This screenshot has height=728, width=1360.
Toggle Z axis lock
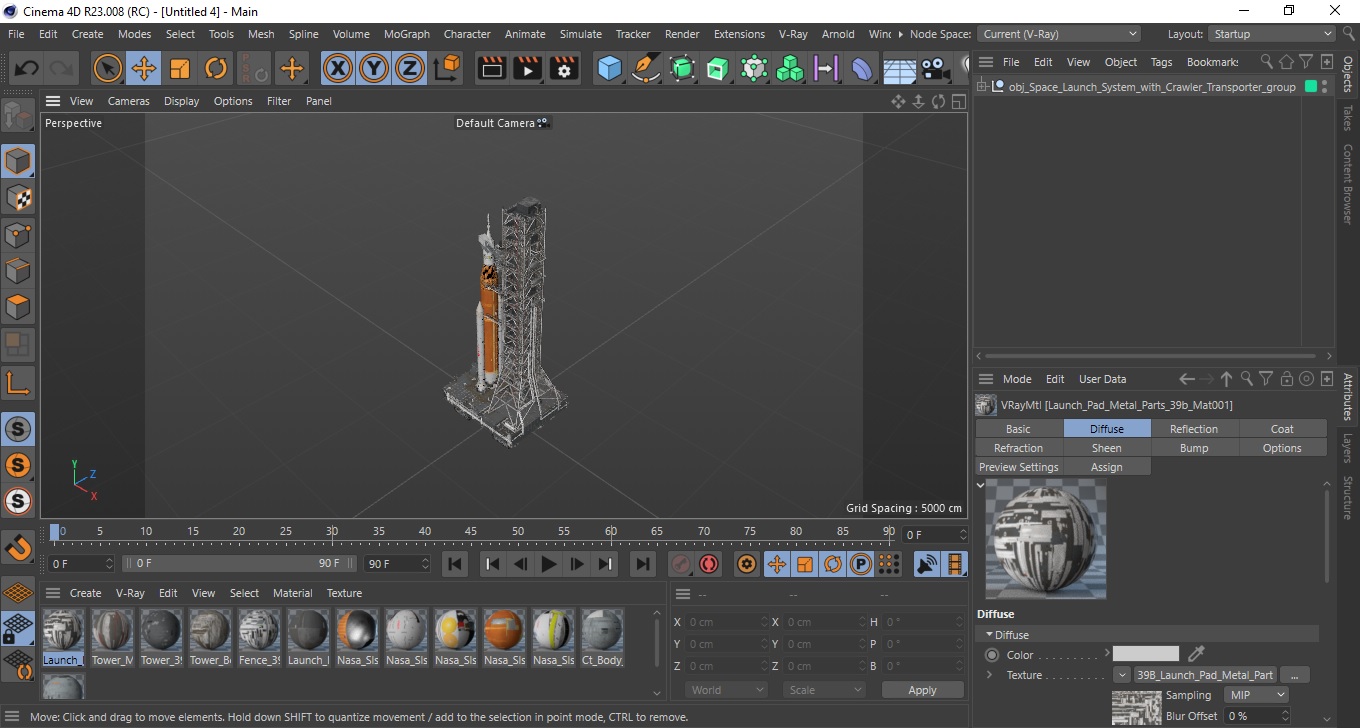click(x=410, y=69)
